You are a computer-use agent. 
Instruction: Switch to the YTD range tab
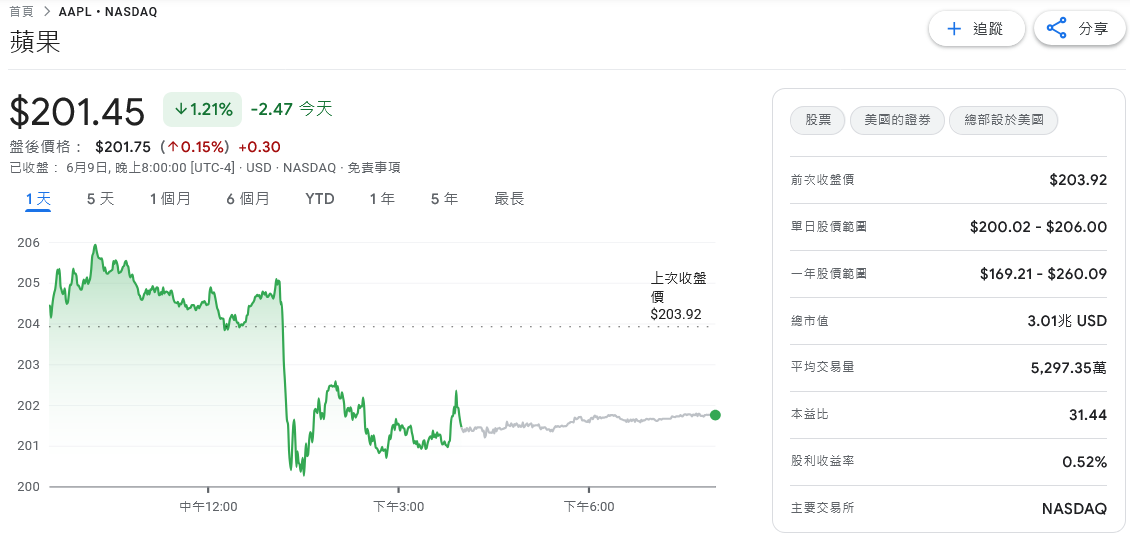click(320, 199)
